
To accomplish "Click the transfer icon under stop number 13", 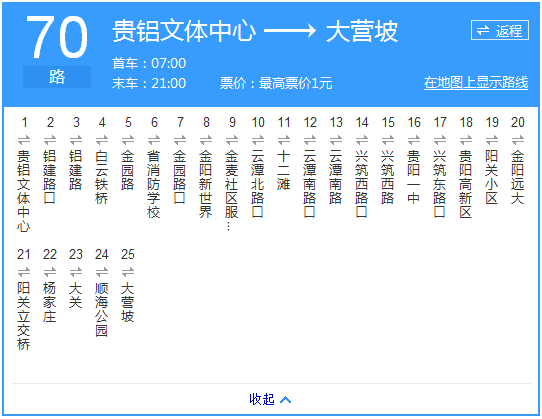I will point(336,140).
